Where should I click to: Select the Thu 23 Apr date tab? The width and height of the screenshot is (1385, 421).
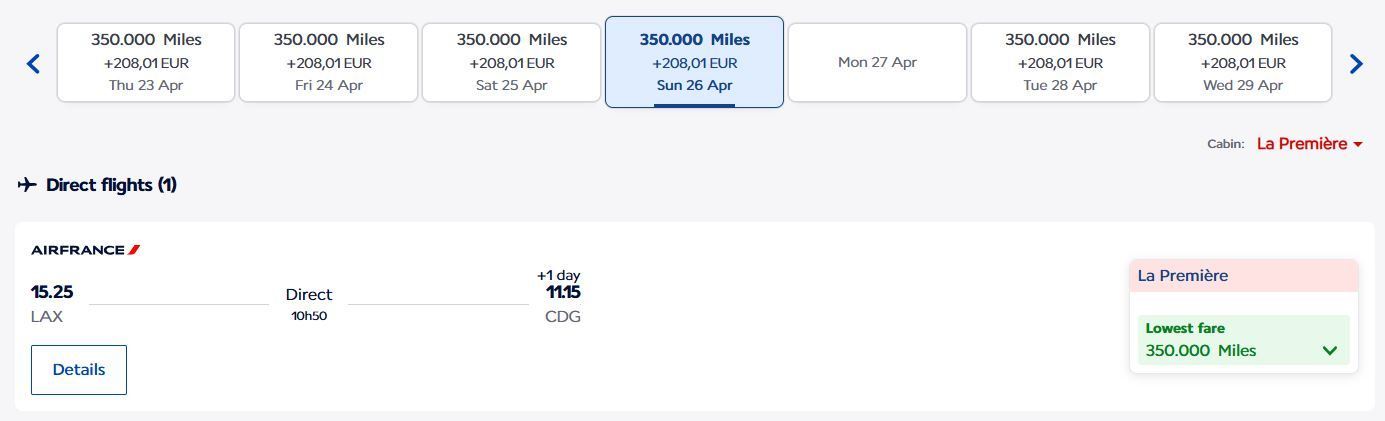coord(146,62)
